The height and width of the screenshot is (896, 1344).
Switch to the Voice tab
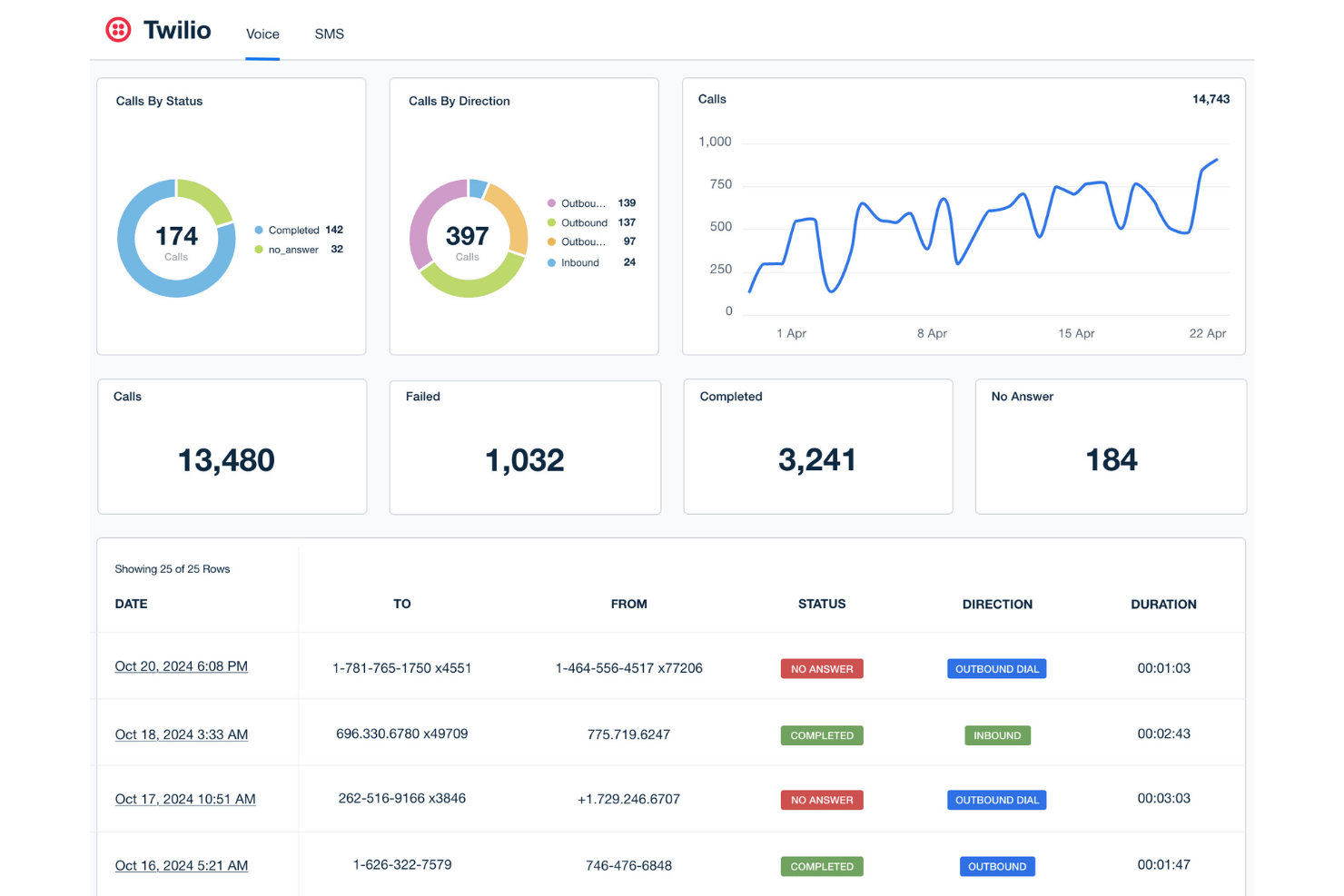(x=262, y=34)
